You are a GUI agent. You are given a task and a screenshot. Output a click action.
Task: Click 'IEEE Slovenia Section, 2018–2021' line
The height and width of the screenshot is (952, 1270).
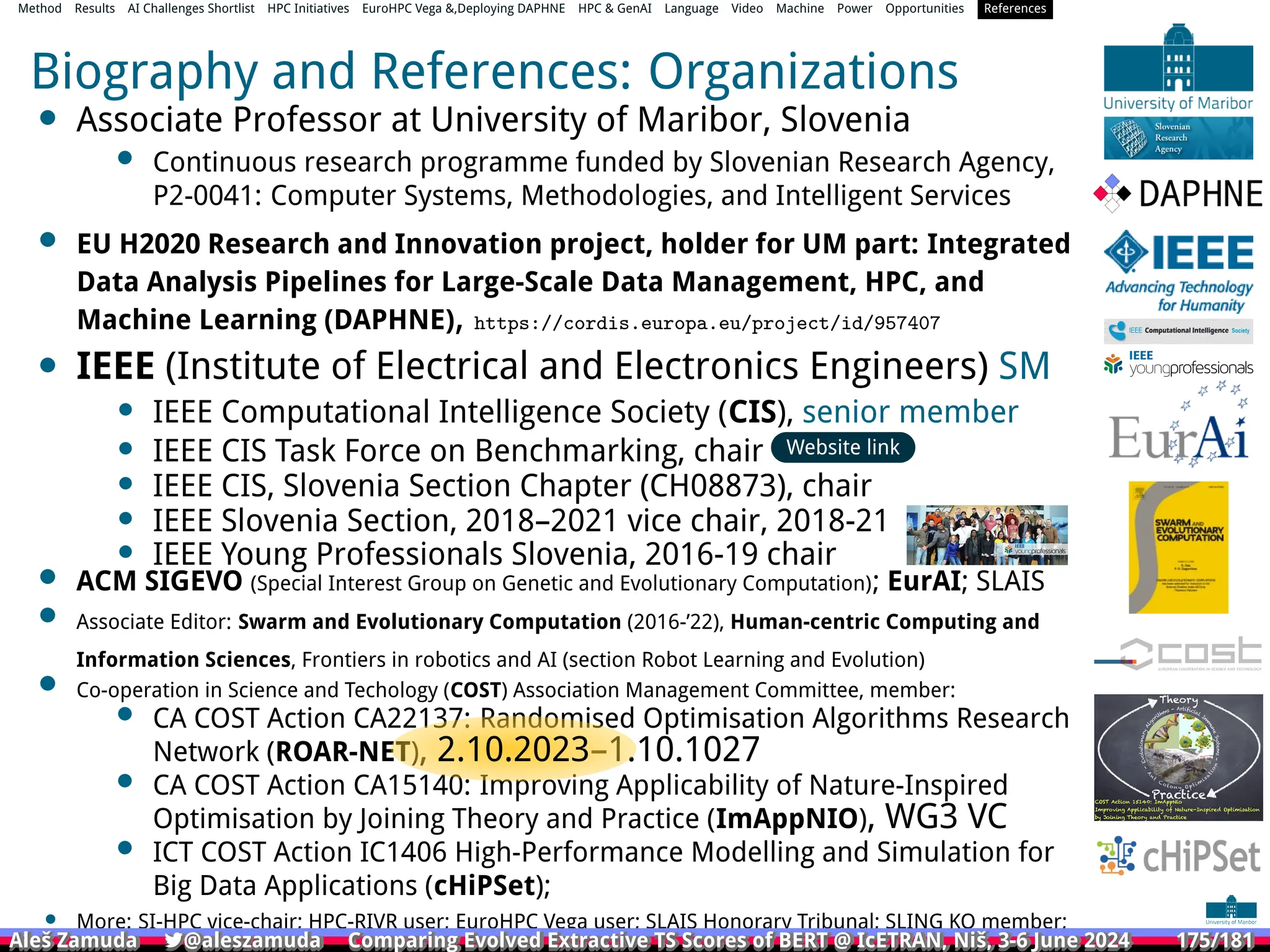[520, 521]
